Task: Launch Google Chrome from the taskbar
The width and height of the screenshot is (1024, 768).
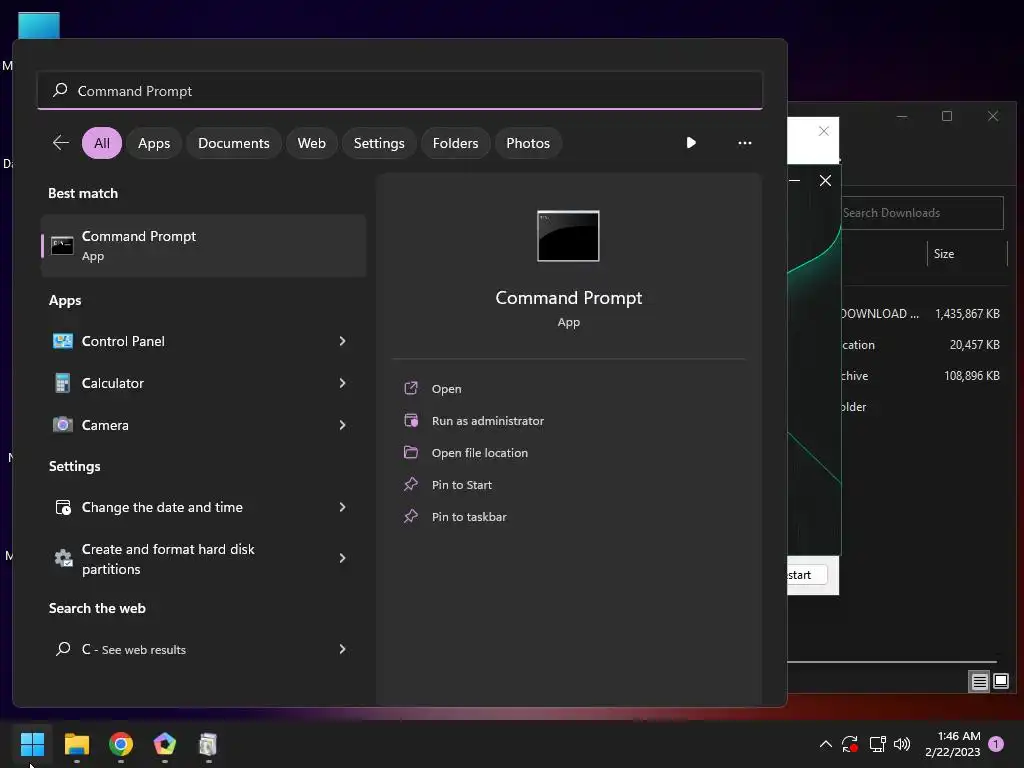Action: [121, 743]
